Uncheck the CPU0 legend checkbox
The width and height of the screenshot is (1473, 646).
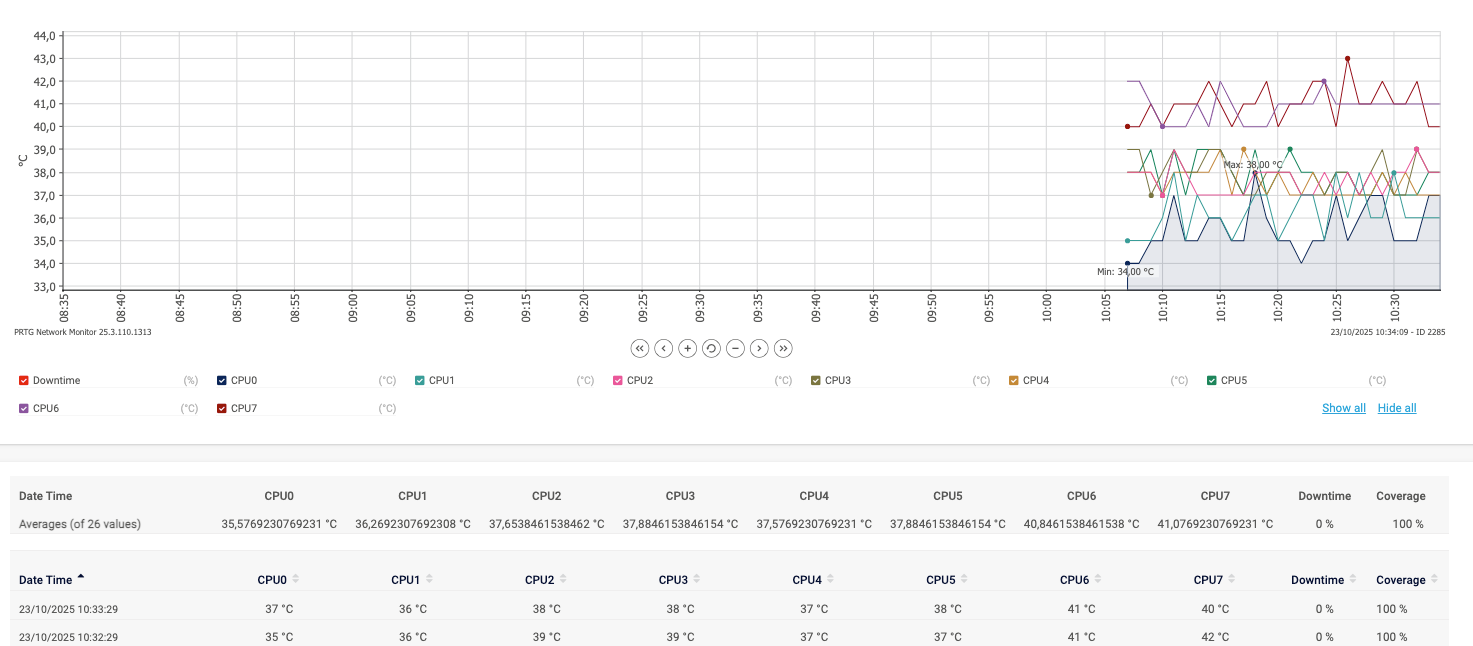click(222, 380)
